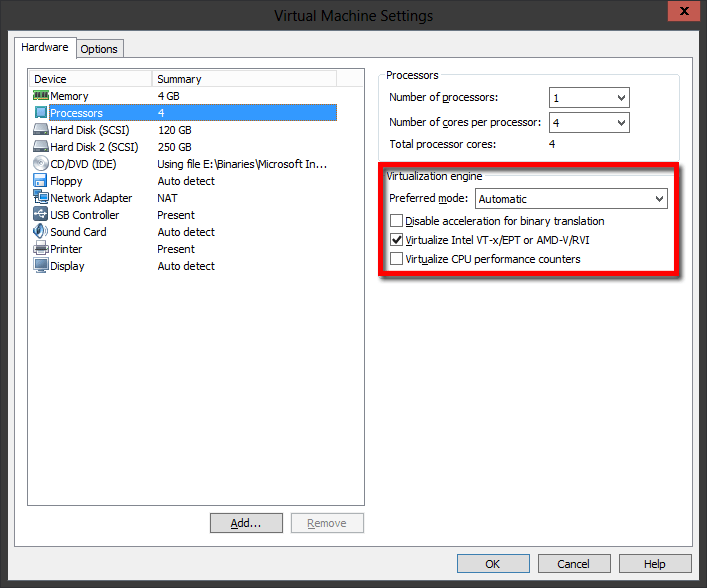Click the Floppy drive icon
The height and width of the screenshot is (588, 707).
(x=41, y=181)
